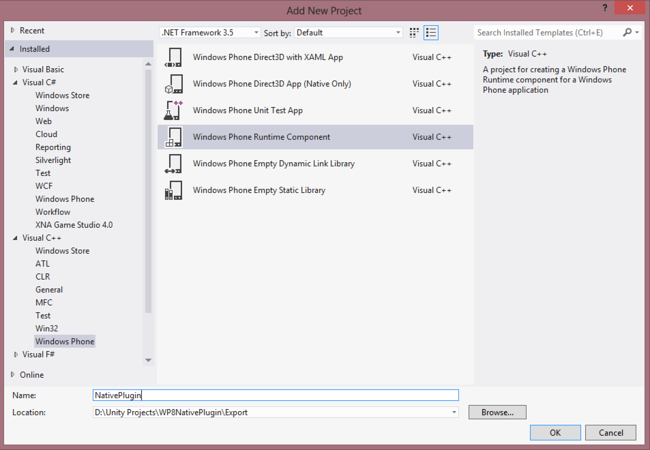The image size is (650, 450).
Task: Expand the Online templates section
Action: coord(13,375)
